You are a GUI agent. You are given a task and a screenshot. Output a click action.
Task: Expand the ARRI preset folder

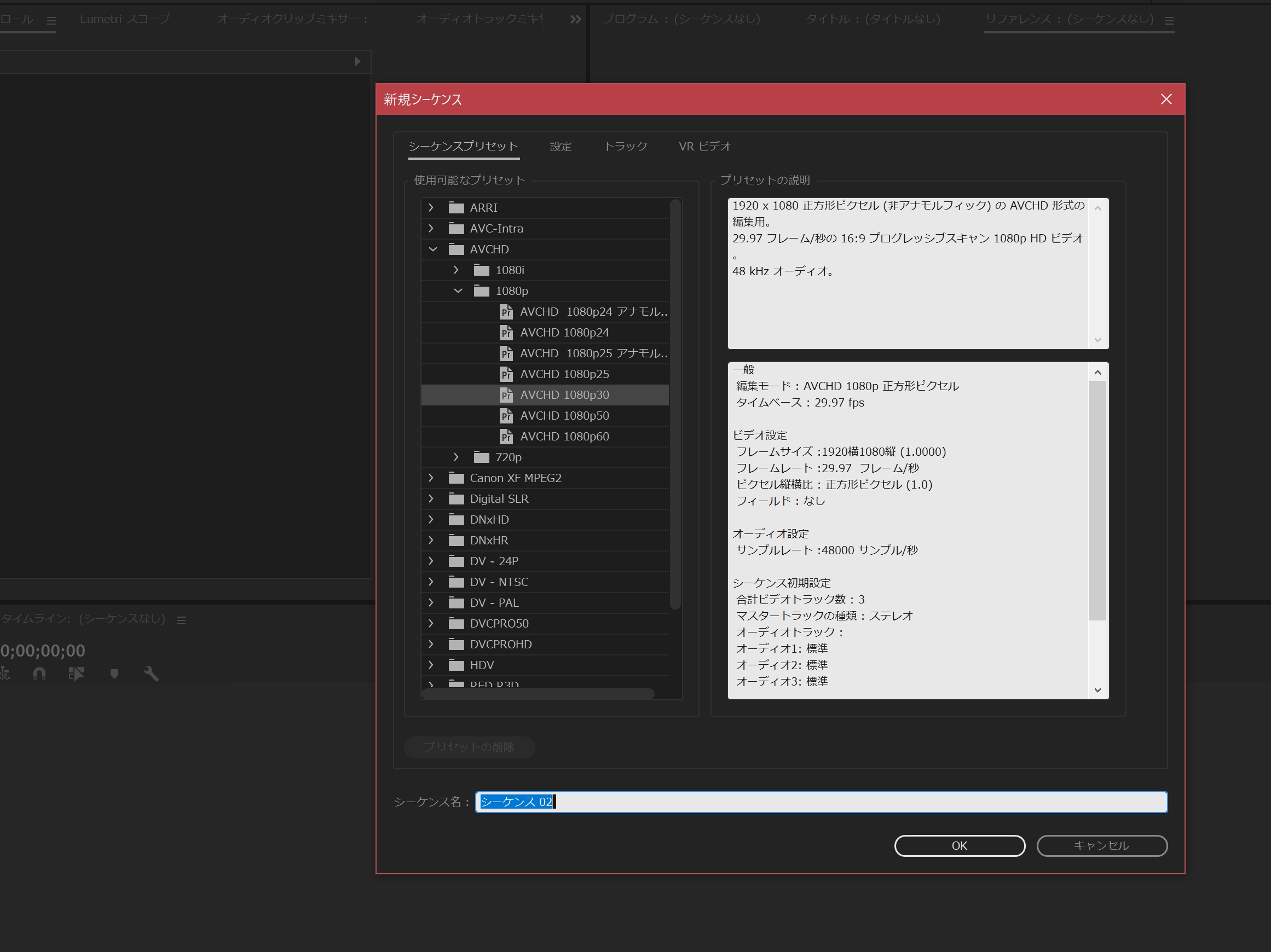click(431, 207)
